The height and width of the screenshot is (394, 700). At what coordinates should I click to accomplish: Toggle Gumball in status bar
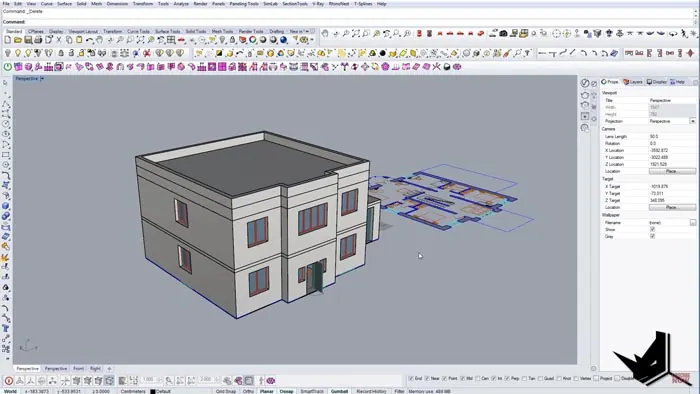tap(339, 391)
